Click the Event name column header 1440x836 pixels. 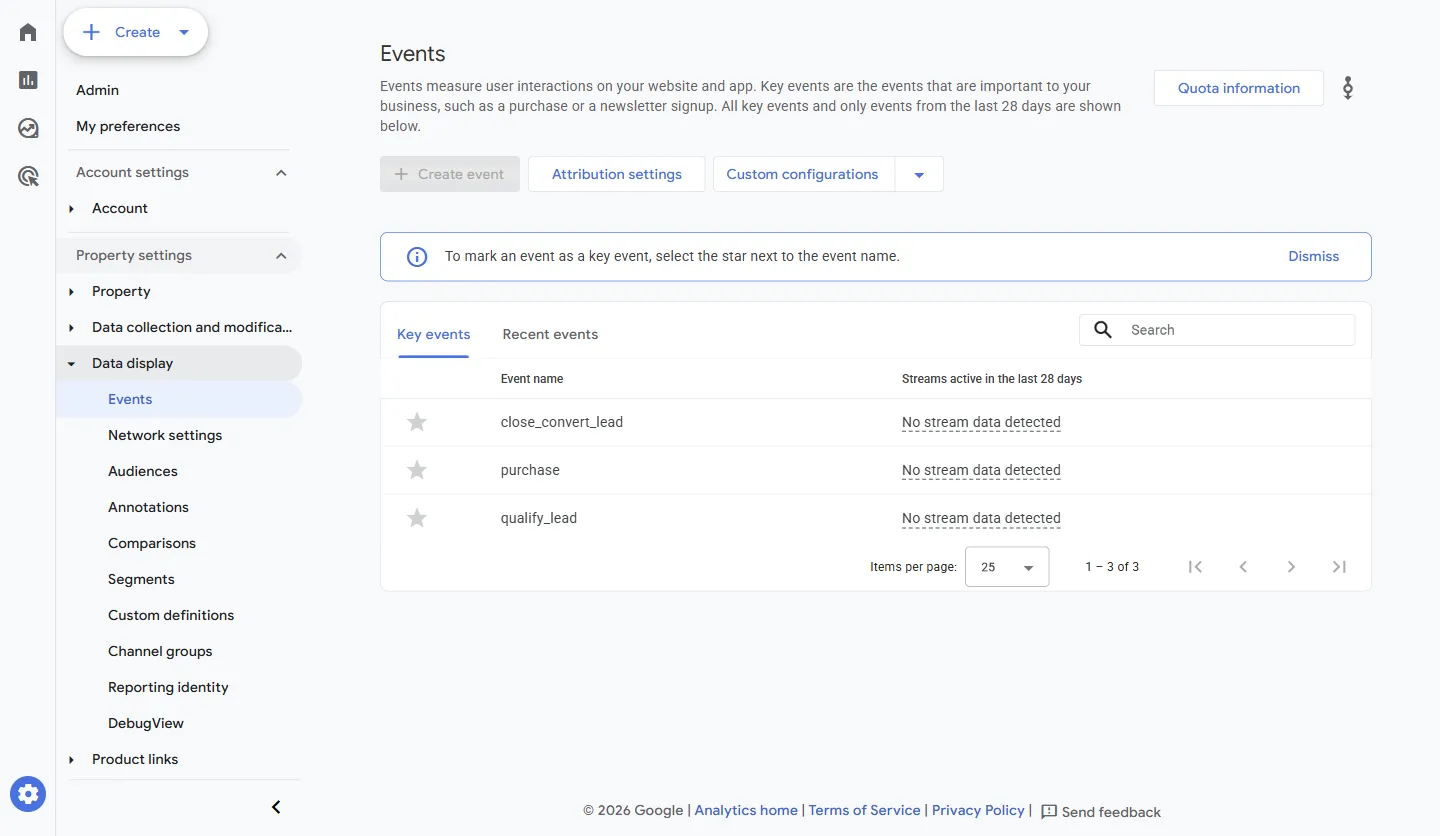532,379
